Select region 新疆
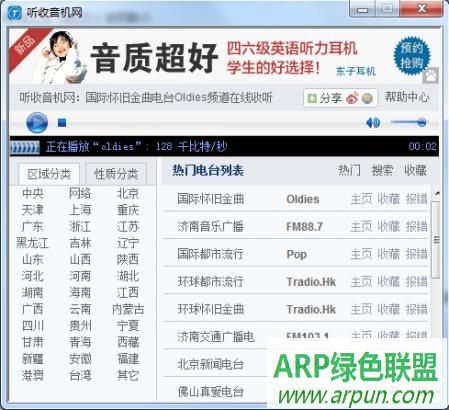The height and width of the screenshot is (410, 449). [32, 359]
